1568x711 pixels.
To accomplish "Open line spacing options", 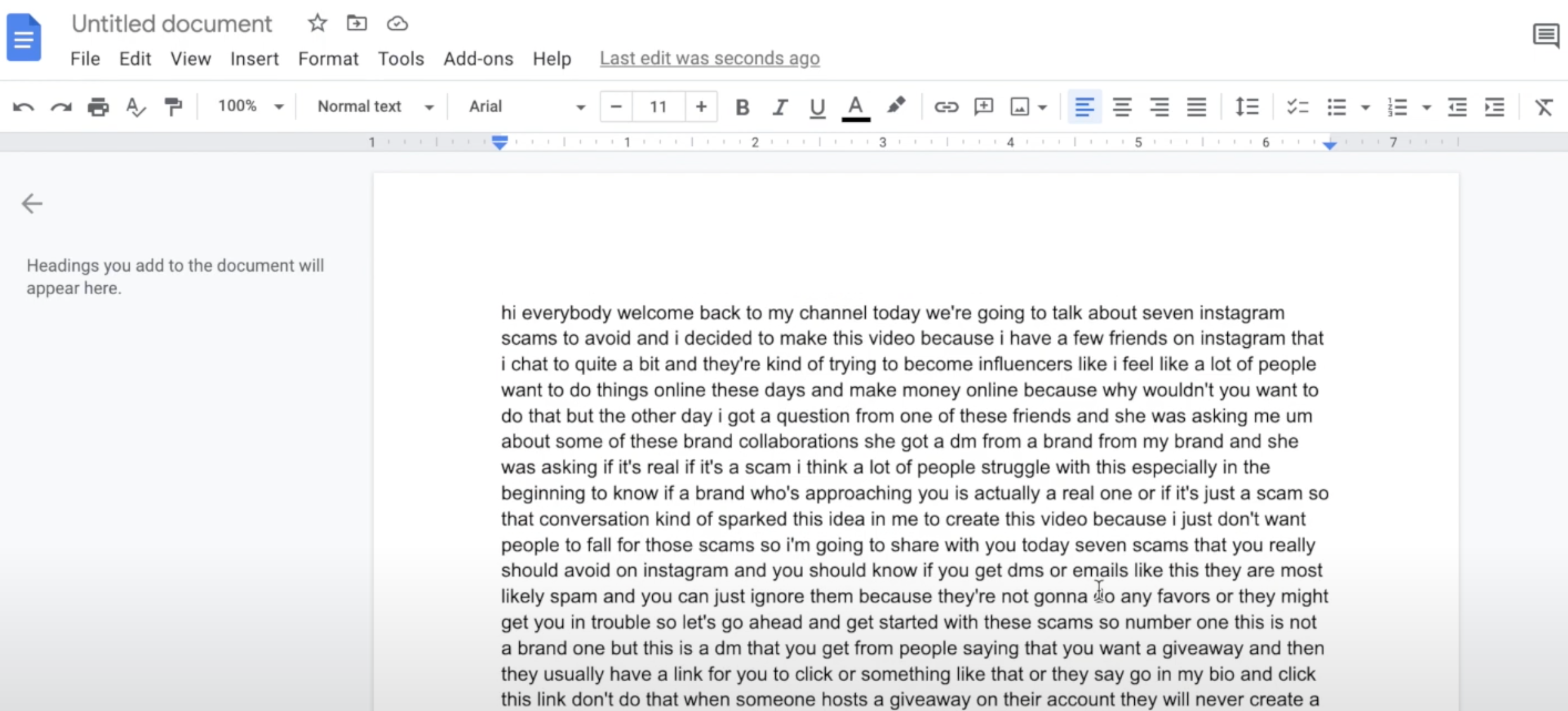I will pyautogui.click(x=1247, y=106).
